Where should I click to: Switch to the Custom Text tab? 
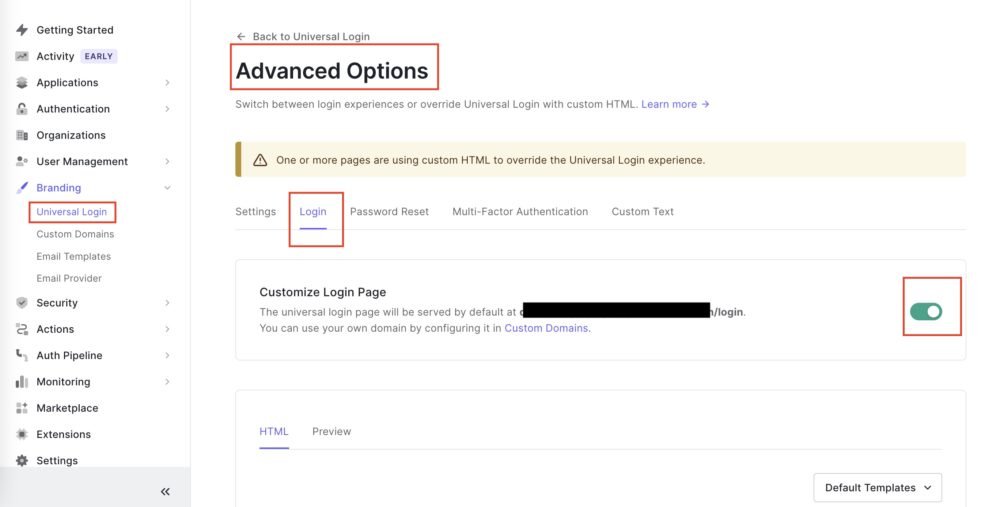point(643,212)
